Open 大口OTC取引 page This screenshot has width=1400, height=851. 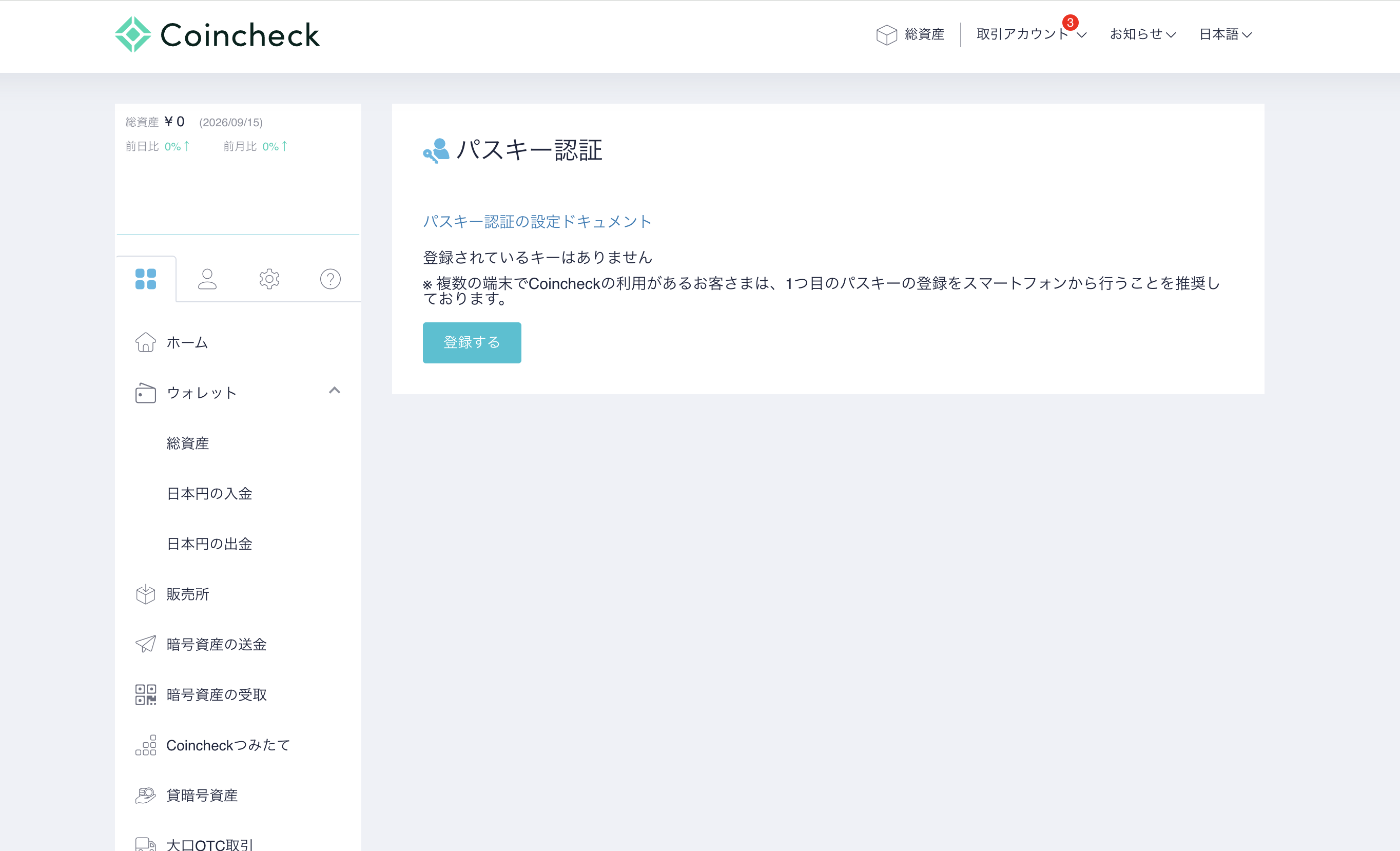point(210,845)
